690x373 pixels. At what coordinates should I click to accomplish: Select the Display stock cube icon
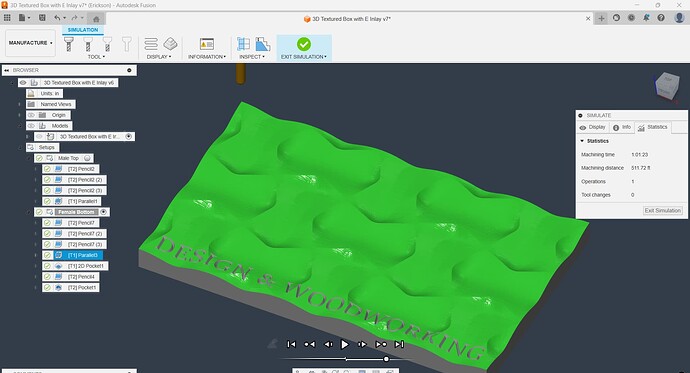[x=170, y=44]
